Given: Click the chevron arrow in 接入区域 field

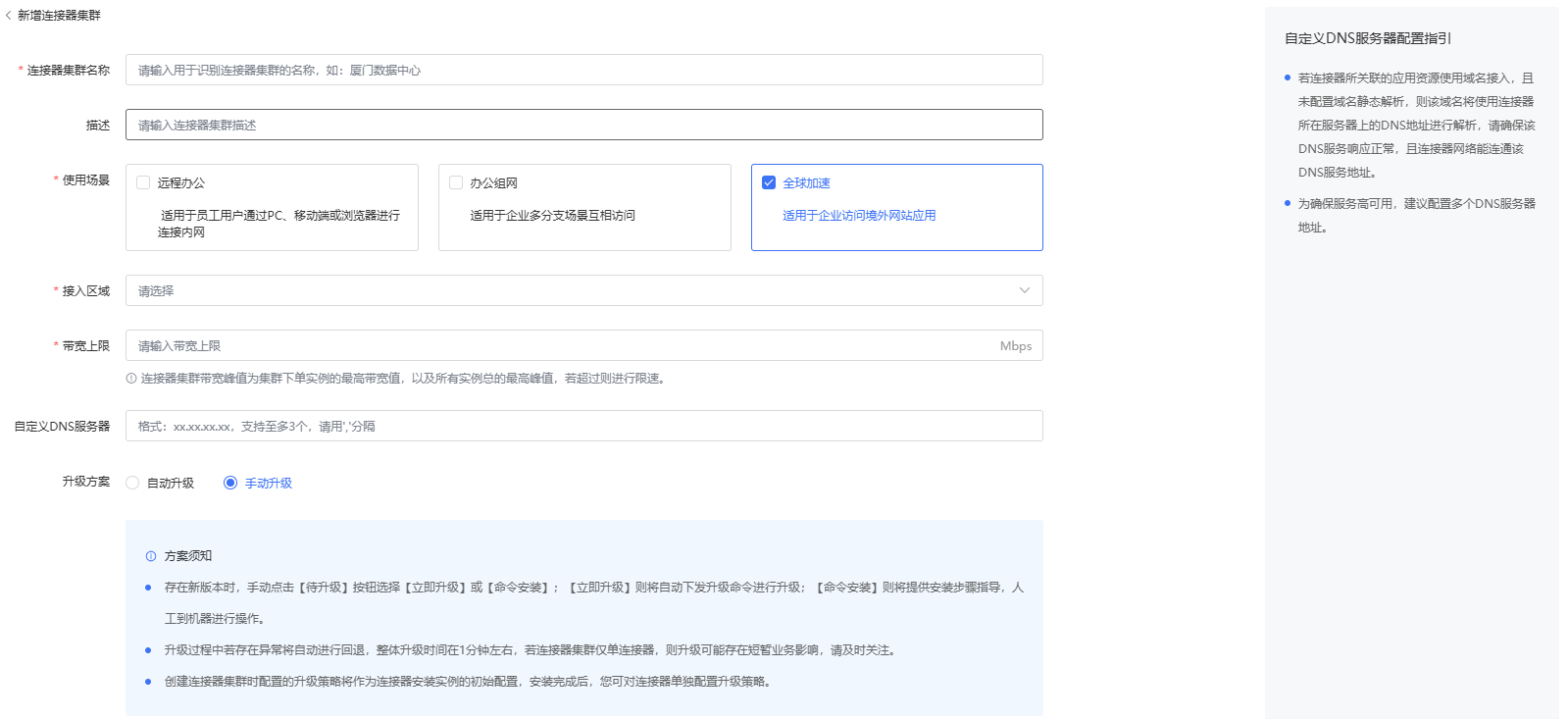Looking at the screenshot, I should [1024, 290].
